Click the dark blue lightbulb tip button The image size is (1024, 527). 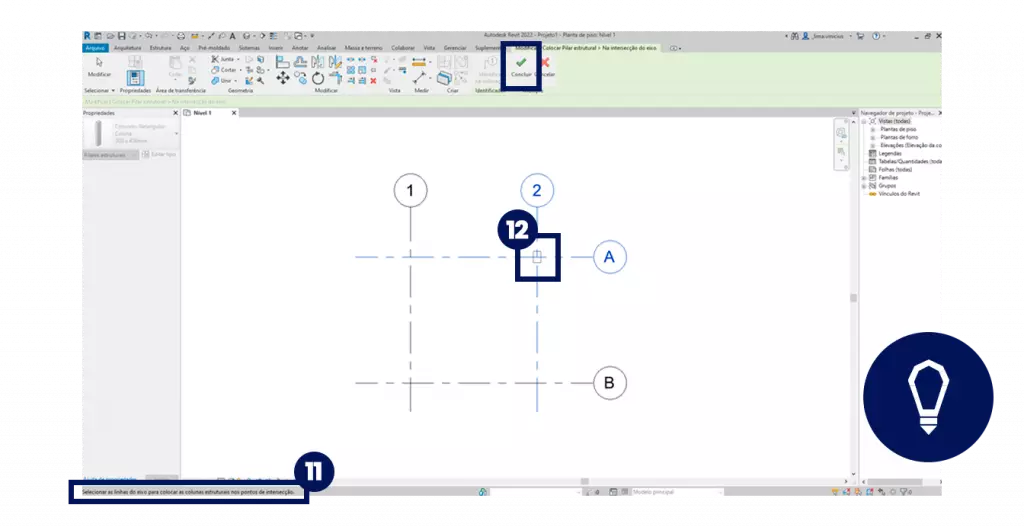[x=928, y=396]
